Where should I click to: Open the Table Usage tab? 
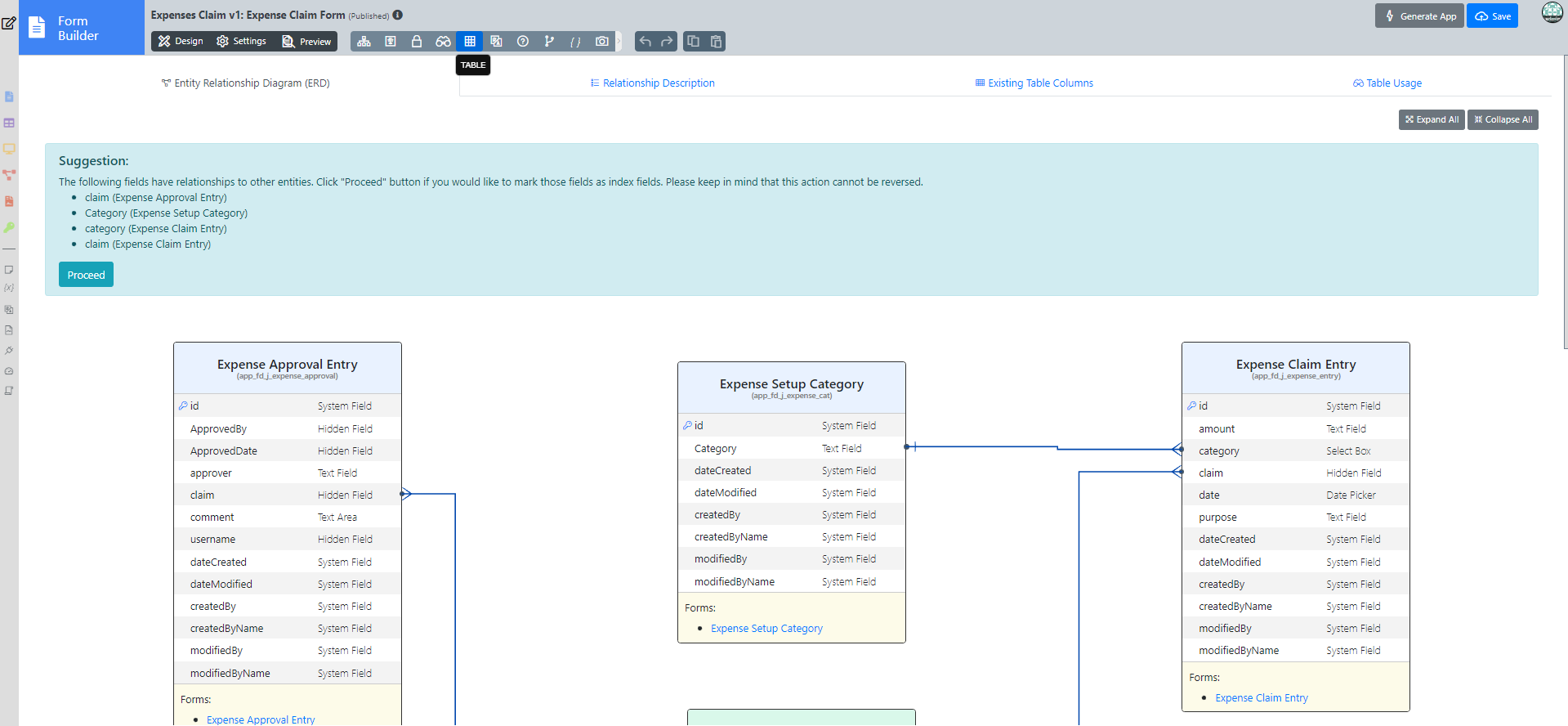click(x=1387, y=83)
